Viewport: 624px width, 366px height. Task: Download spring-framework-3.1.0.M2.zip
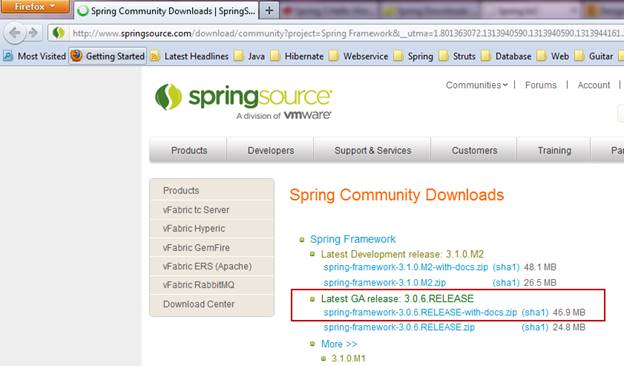pos(384,282)
